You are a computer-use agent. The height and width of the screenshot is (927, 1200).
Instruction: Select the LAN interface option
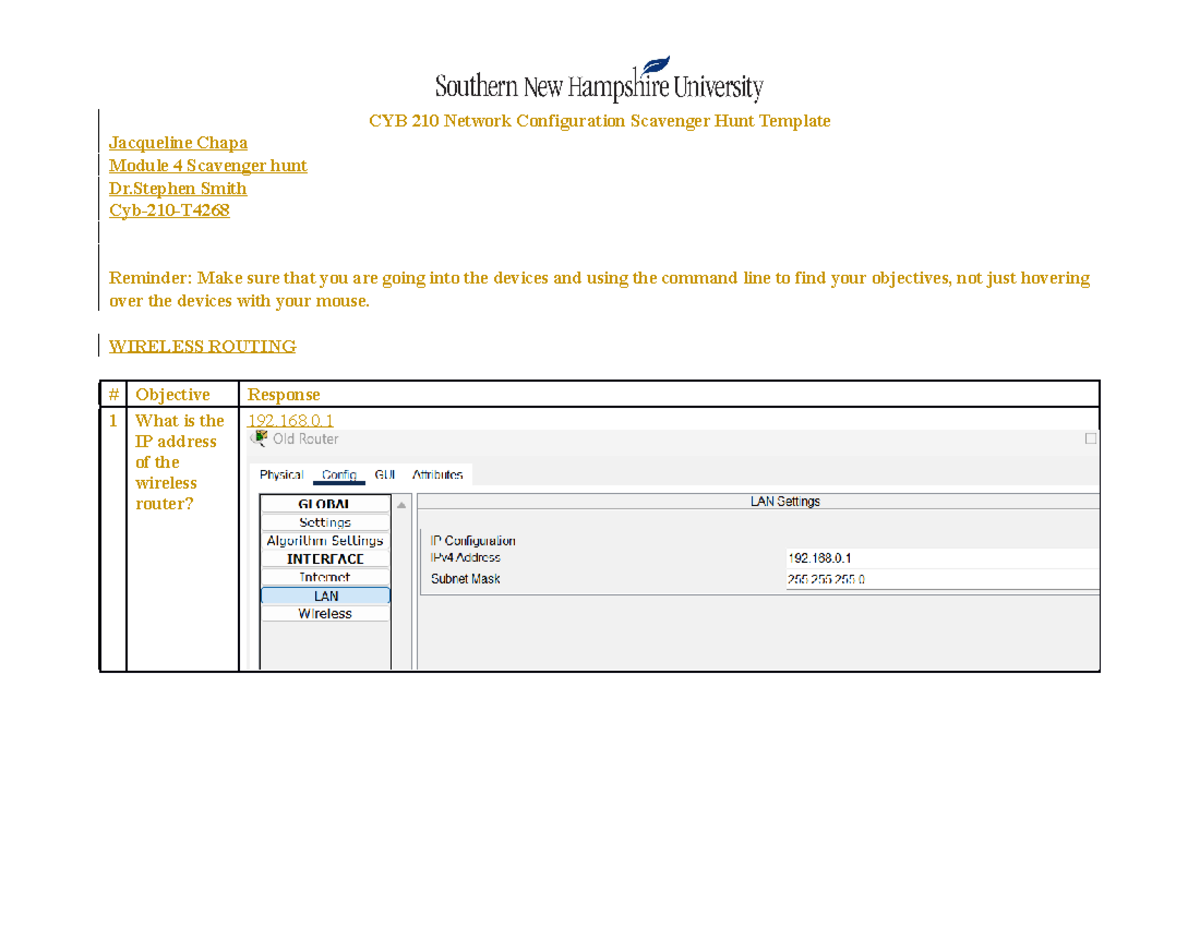325,596
